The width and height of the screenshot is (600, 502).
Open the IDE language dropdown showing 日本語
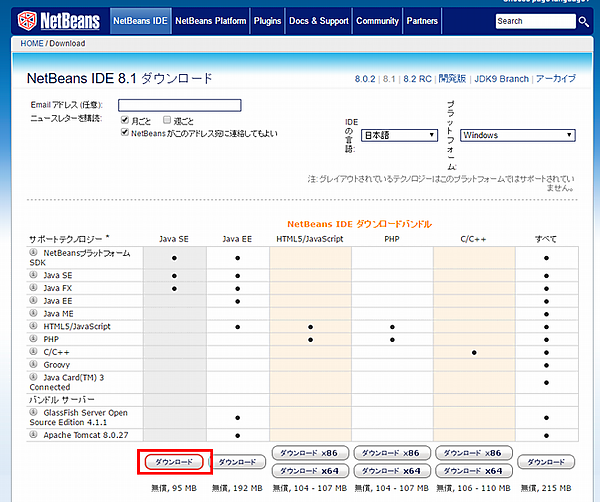(399, 135)
